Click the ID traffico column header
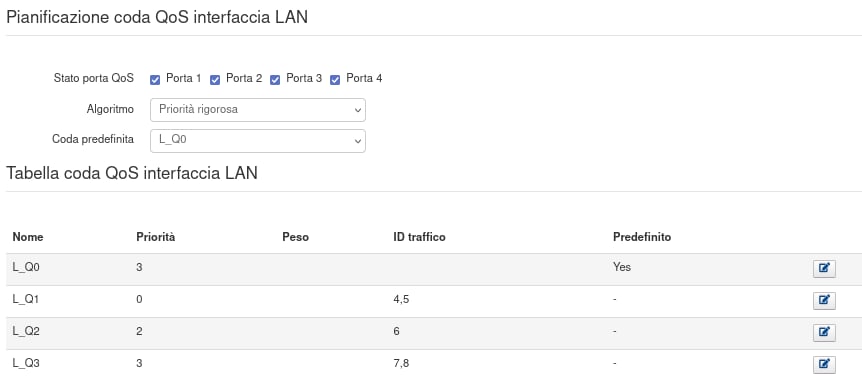The width and height of the screenshot is (862, 385). click(419, 237)
